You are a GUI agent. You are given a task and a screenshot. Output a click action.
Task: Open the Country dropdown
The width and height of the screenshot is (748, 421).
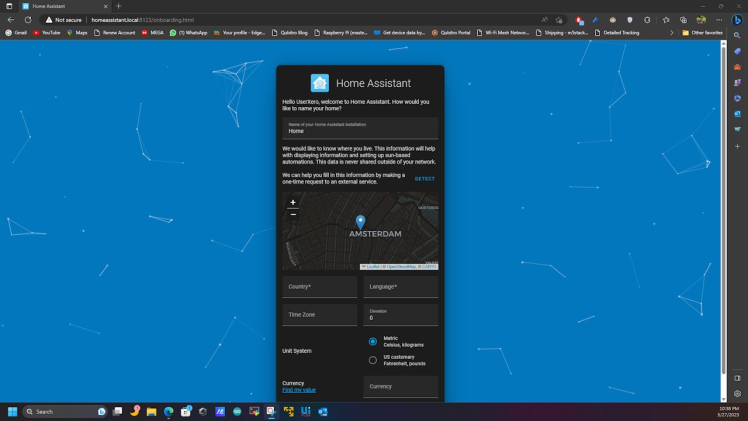[320, 287]
